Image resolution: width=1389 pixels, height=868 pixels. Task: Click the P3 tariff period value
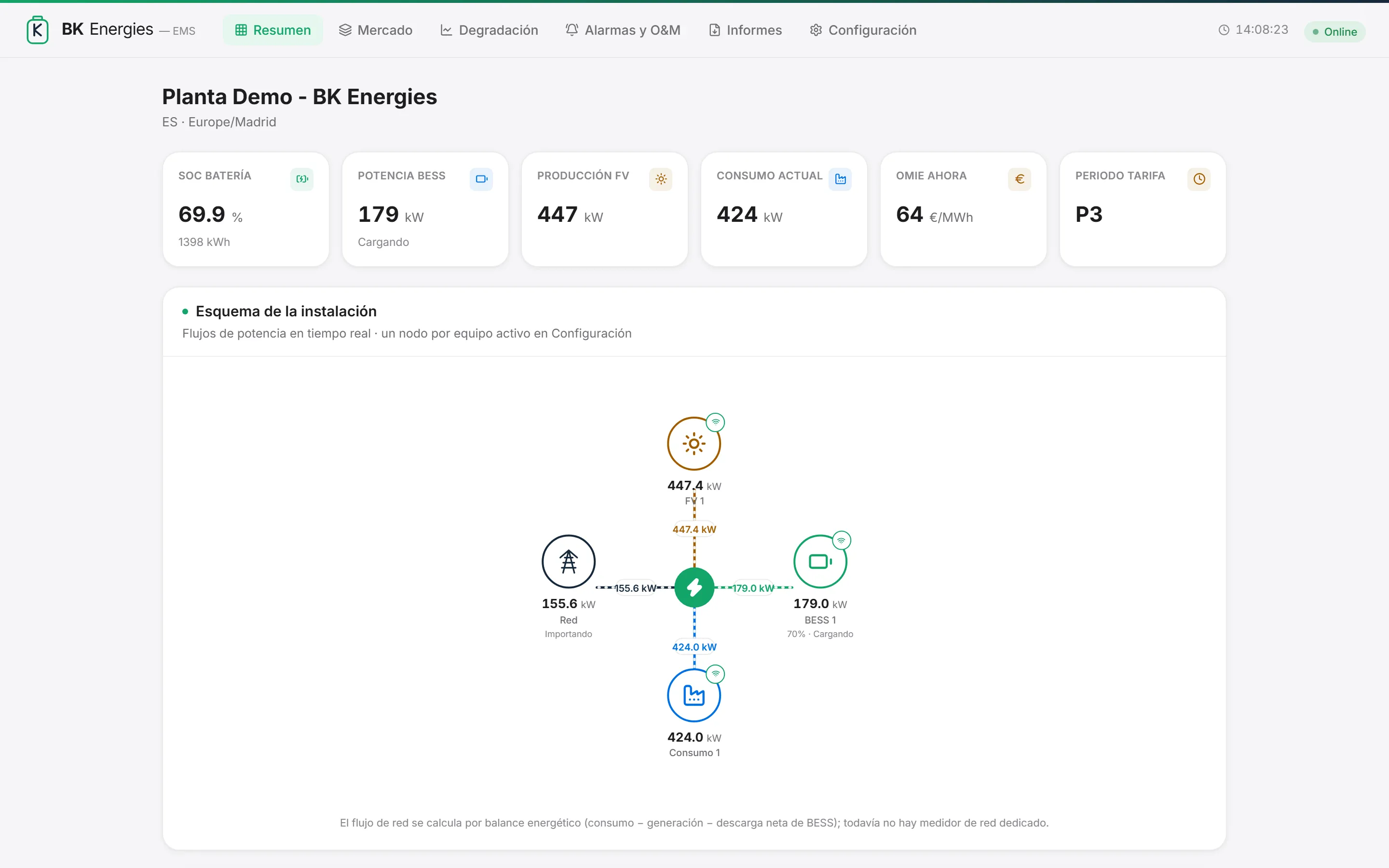1089,215
